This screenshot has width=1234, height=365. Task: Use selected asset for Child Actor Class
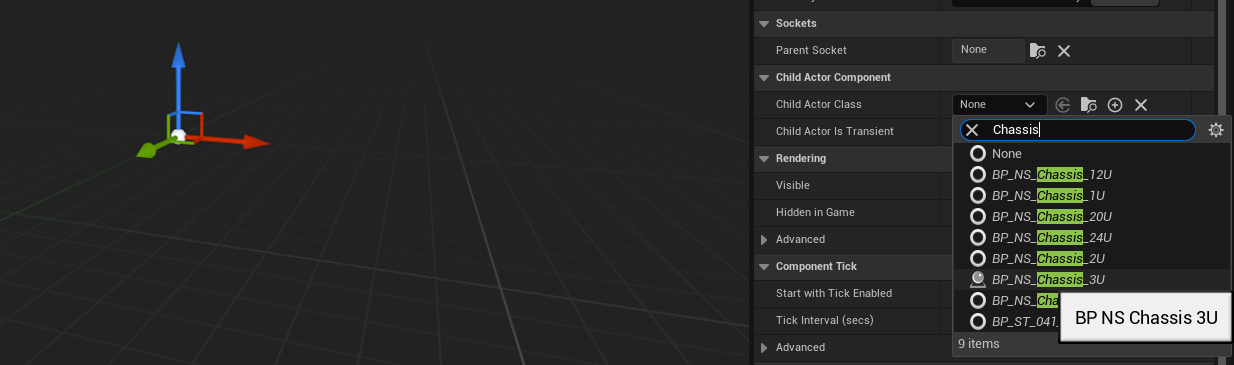point(1063,104)
